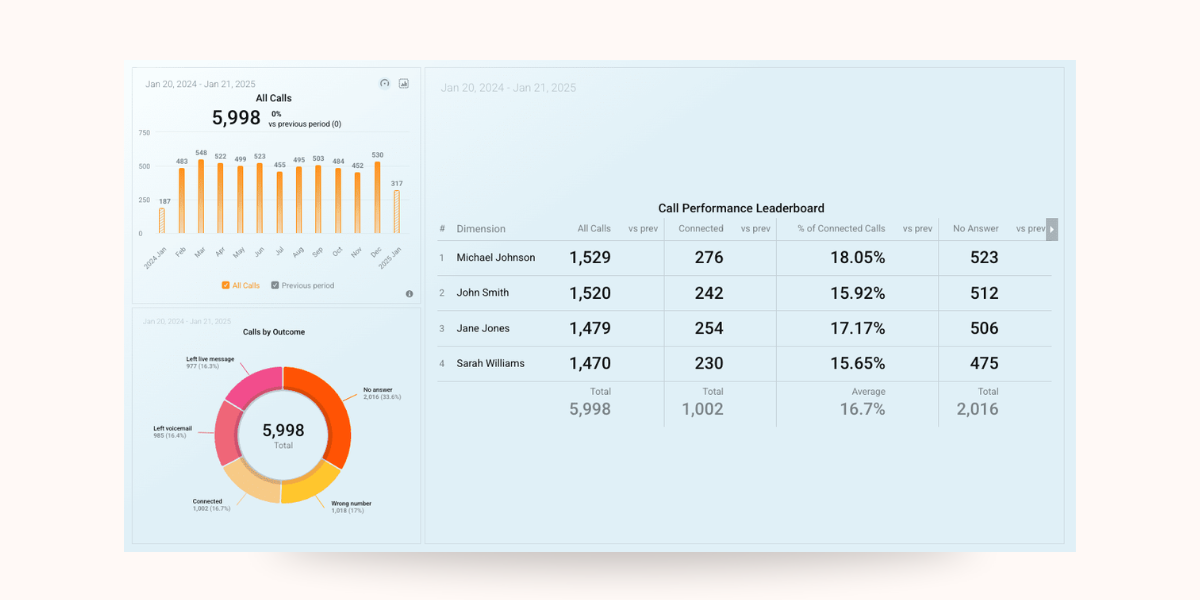
Task: Select the Sarah Williams row name
Action: point(490,364)
